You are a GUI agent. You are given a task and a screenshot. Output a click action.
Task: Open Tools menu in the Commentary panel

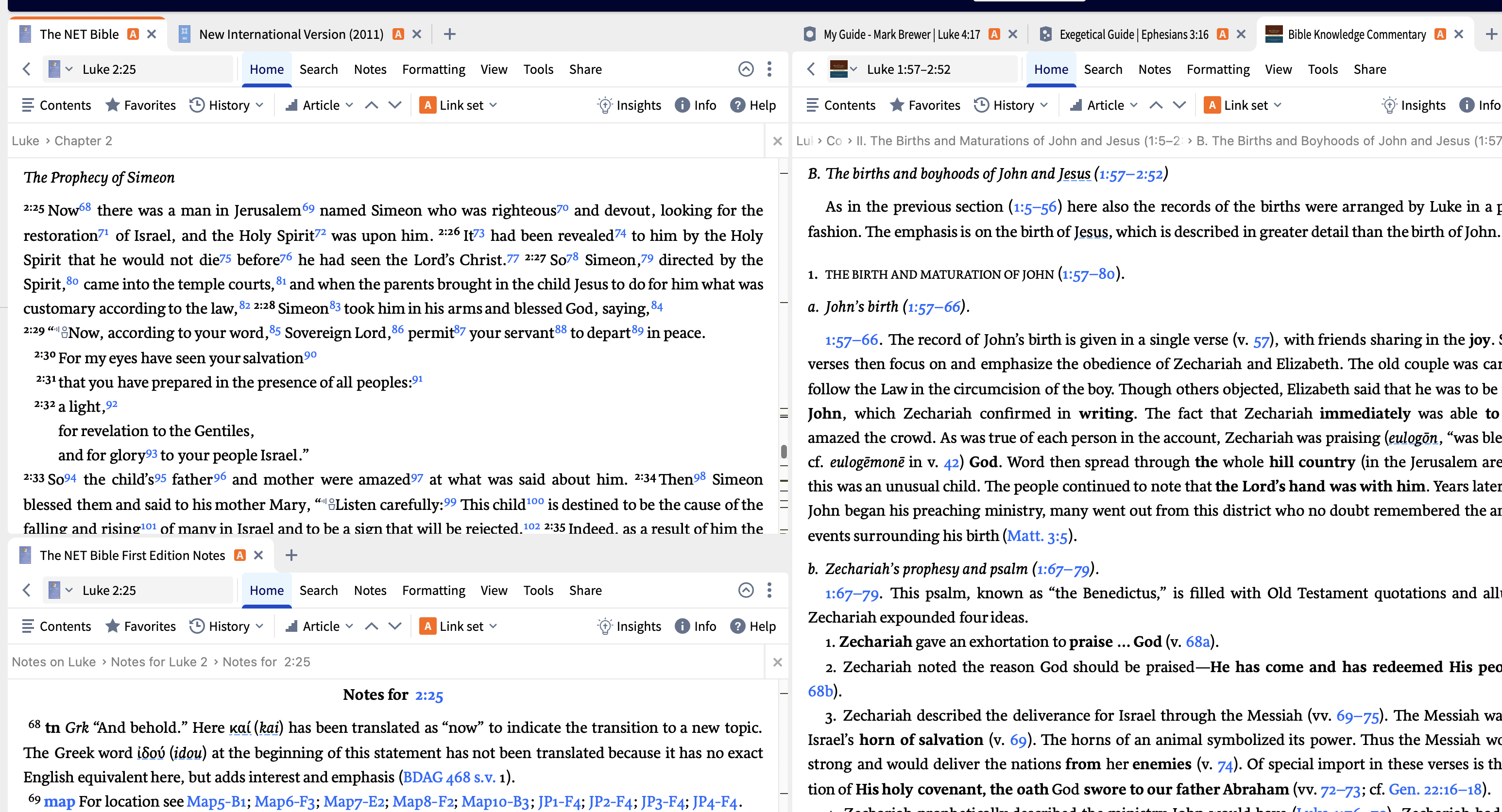tap(1322, 69)
